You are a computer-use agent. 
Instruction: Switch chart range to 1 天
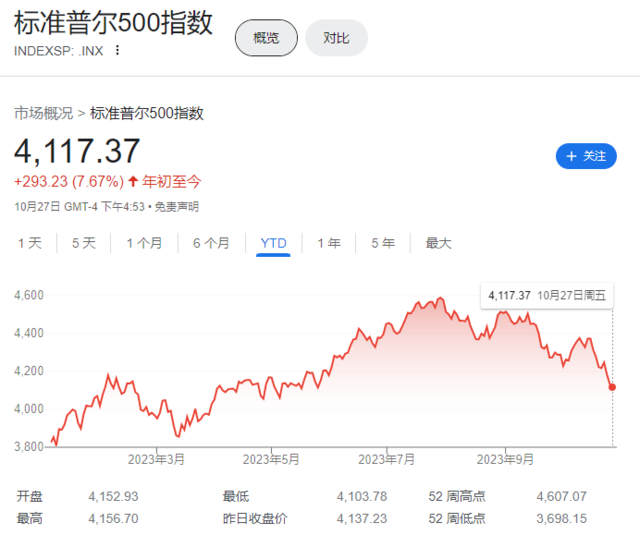click(x=30, y=243)
